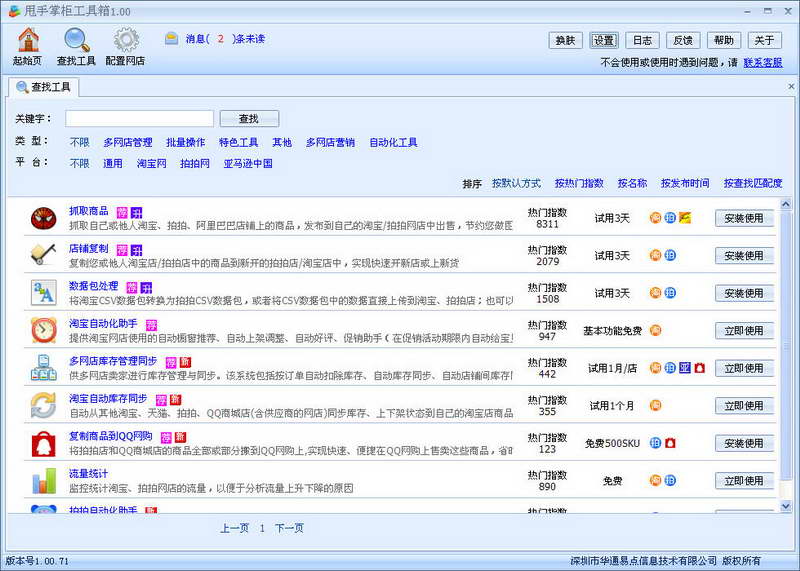Sort by 按热门指数
Image resolution: width=800 pixels, height=571 pixels.
(x=579, y=183)
